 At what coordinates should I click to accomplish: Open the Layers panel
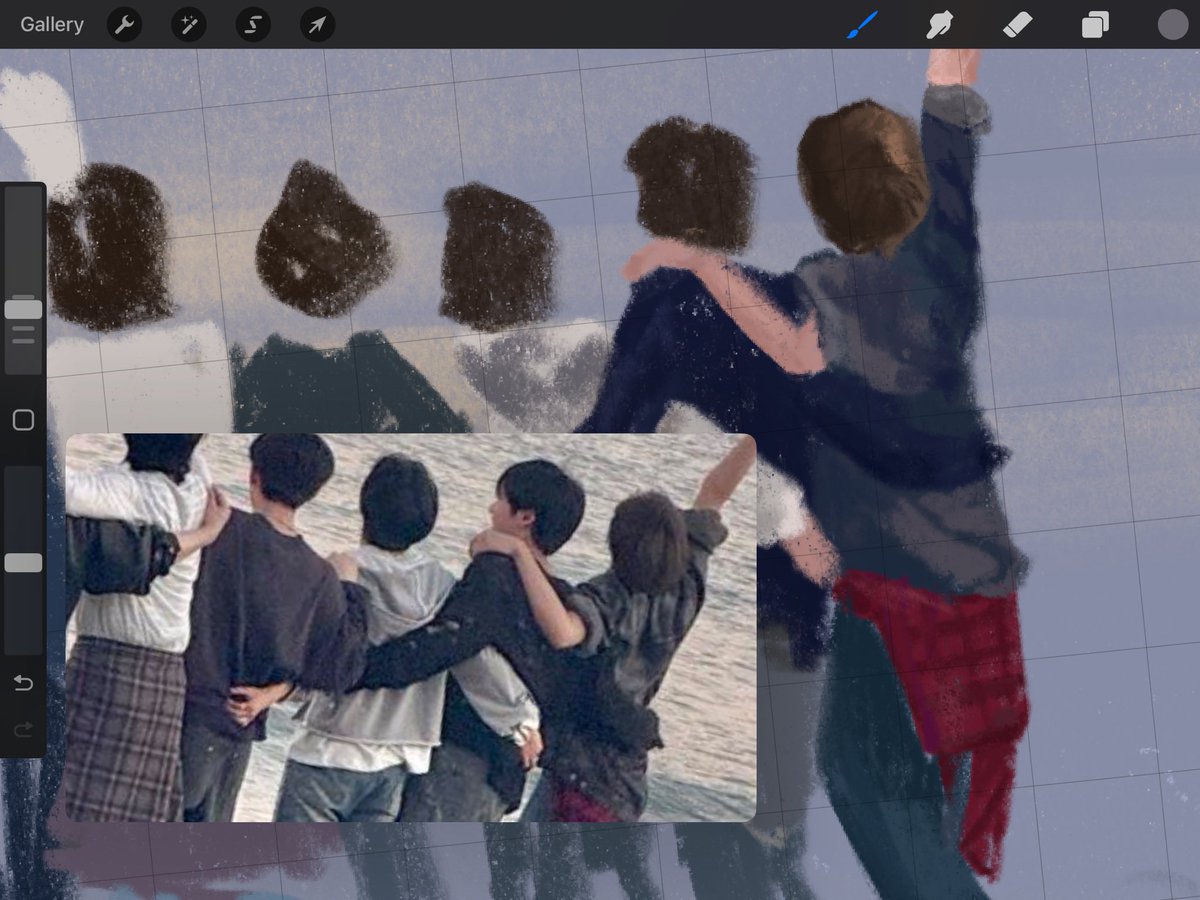pos(1095,25)
